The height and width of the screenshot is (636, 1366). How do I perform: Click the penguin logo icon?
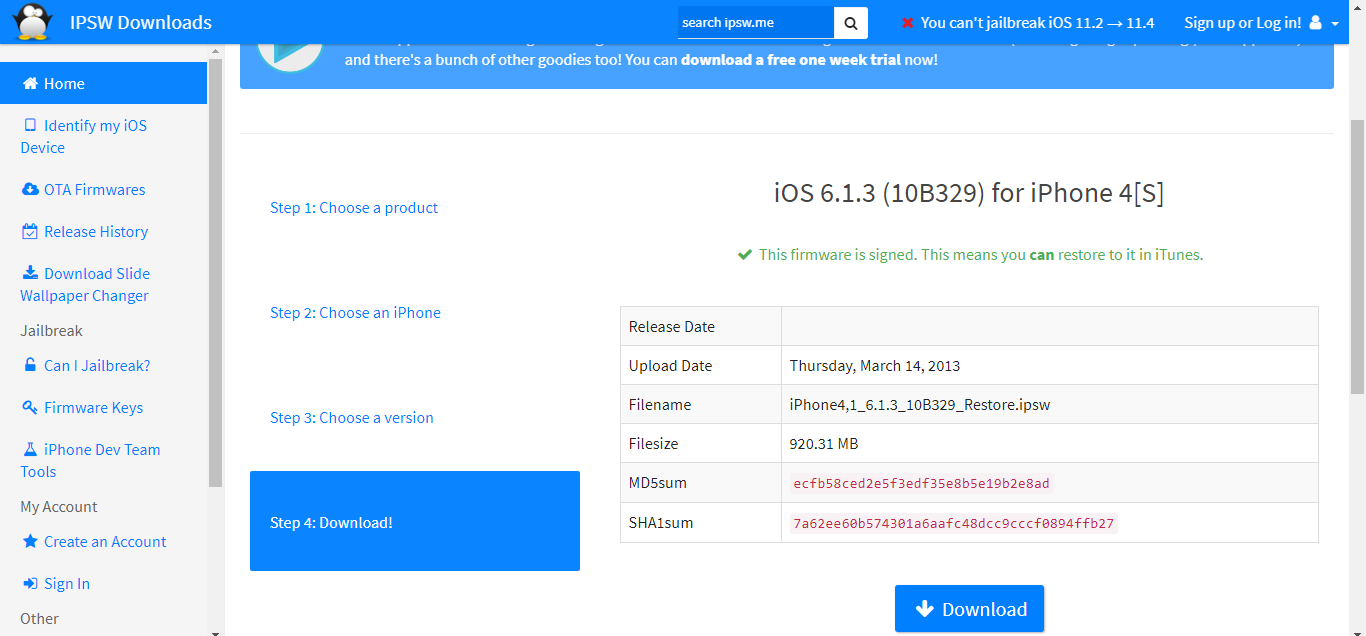pyautogui.click(x=32, y=22)
